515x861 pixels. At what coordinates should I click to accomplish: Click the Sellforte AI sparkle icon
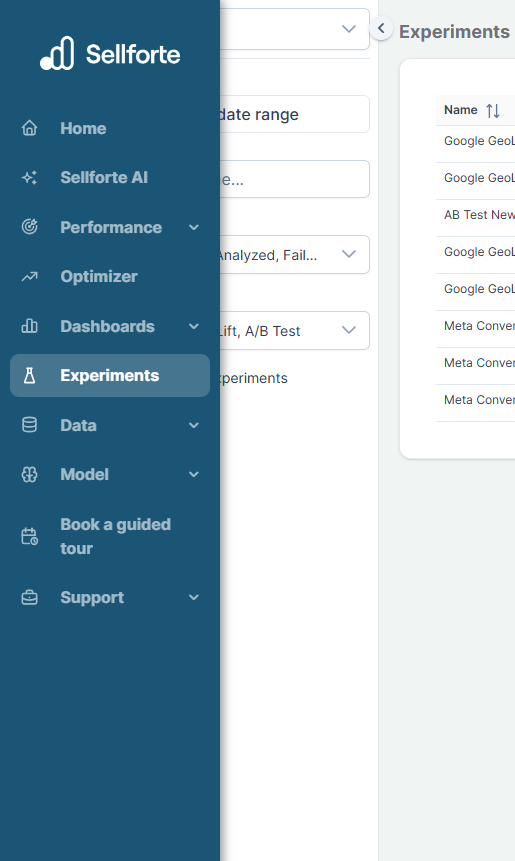[x=30, y=177]
